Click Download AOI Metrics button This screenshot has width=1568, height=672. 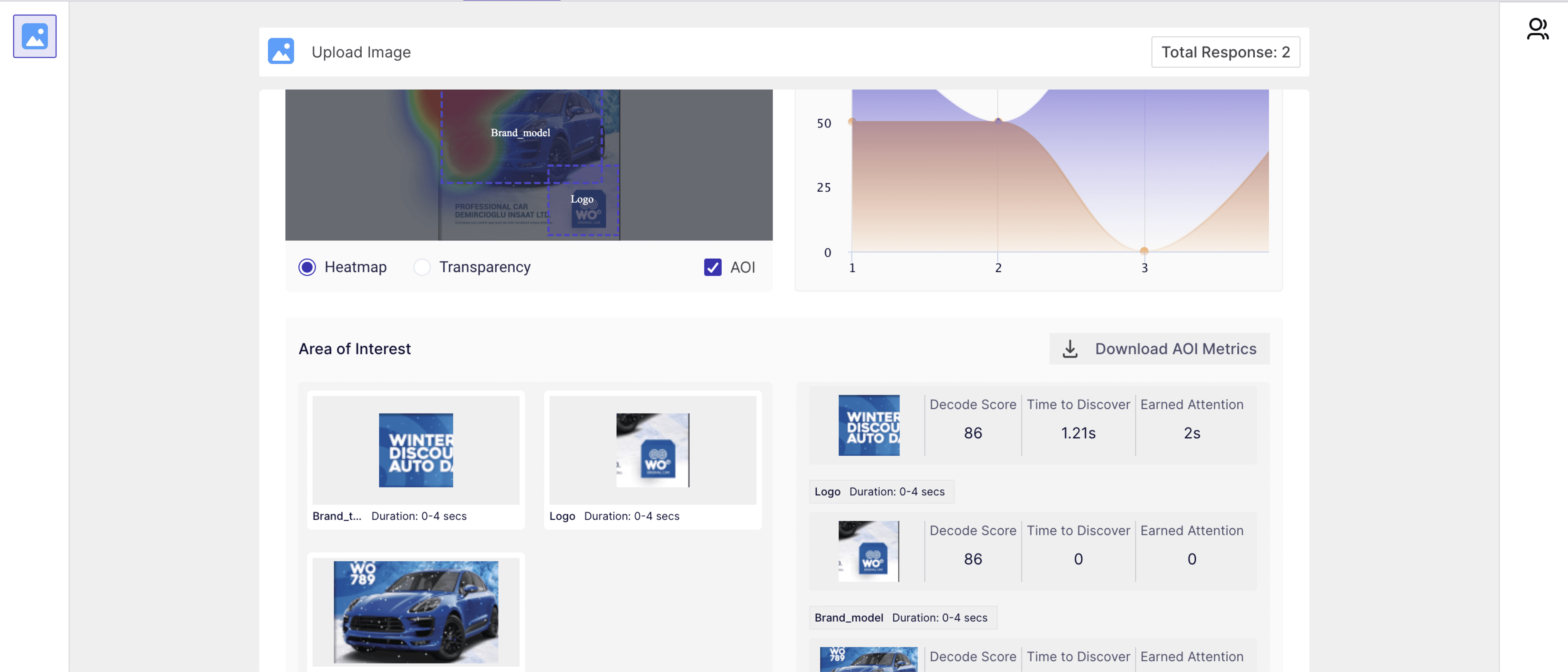point(1159,349)
